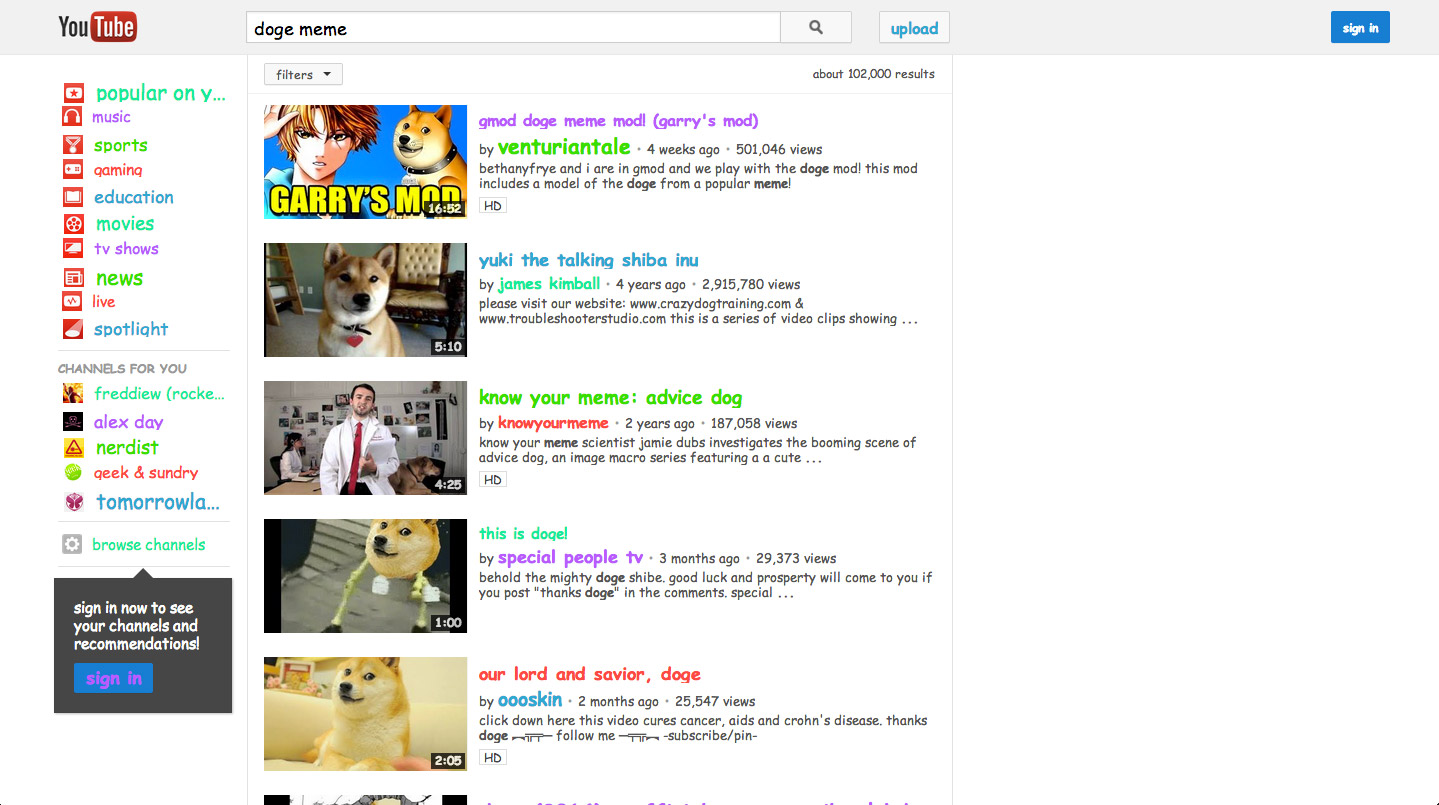Screen dimensions: 1439x805
Task: Click the freddiew channel avatar icon
Action: tap(73, 393)
